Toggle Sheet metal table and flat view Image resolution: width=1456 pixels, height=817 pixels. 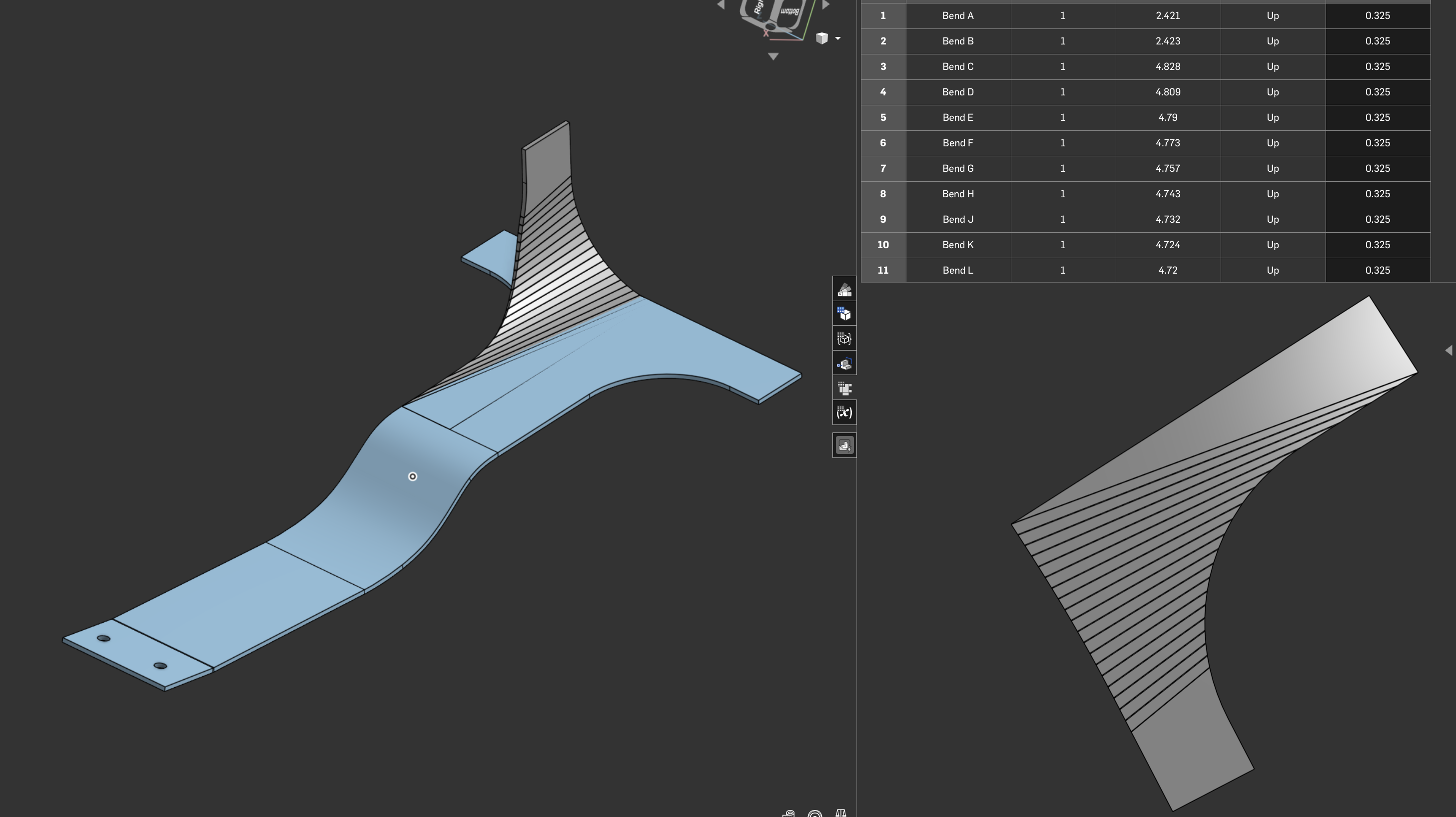(844, 388)
